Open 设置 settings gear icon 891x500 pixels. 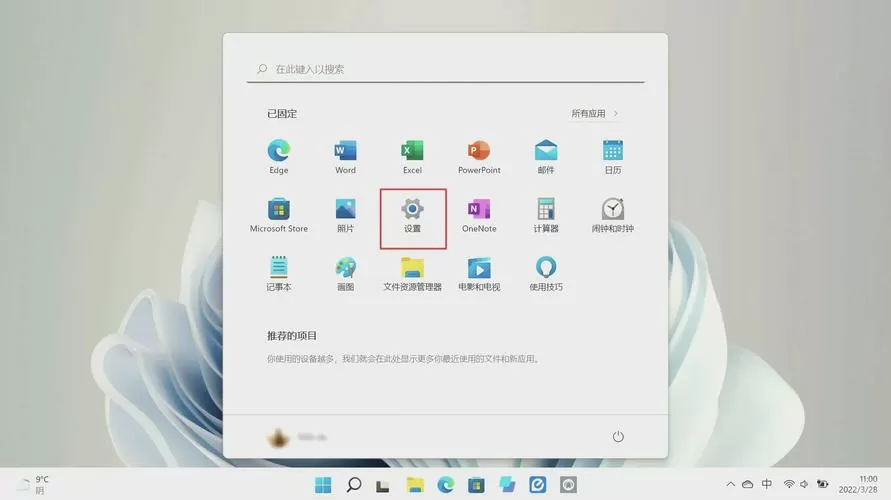point(413,215)
